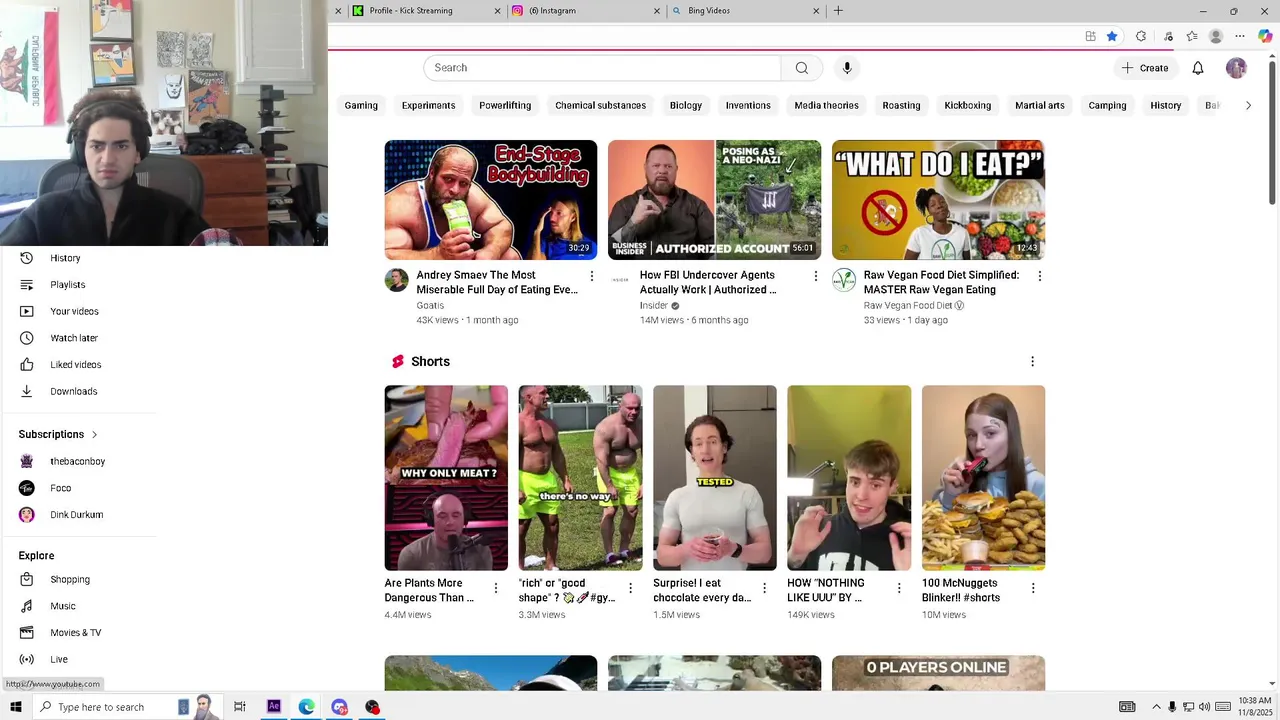Select the Chemical substances chip
Image resolution: width=1280 pixels, height=720 pixels.
pyautogui.click(x=600, y=105)
